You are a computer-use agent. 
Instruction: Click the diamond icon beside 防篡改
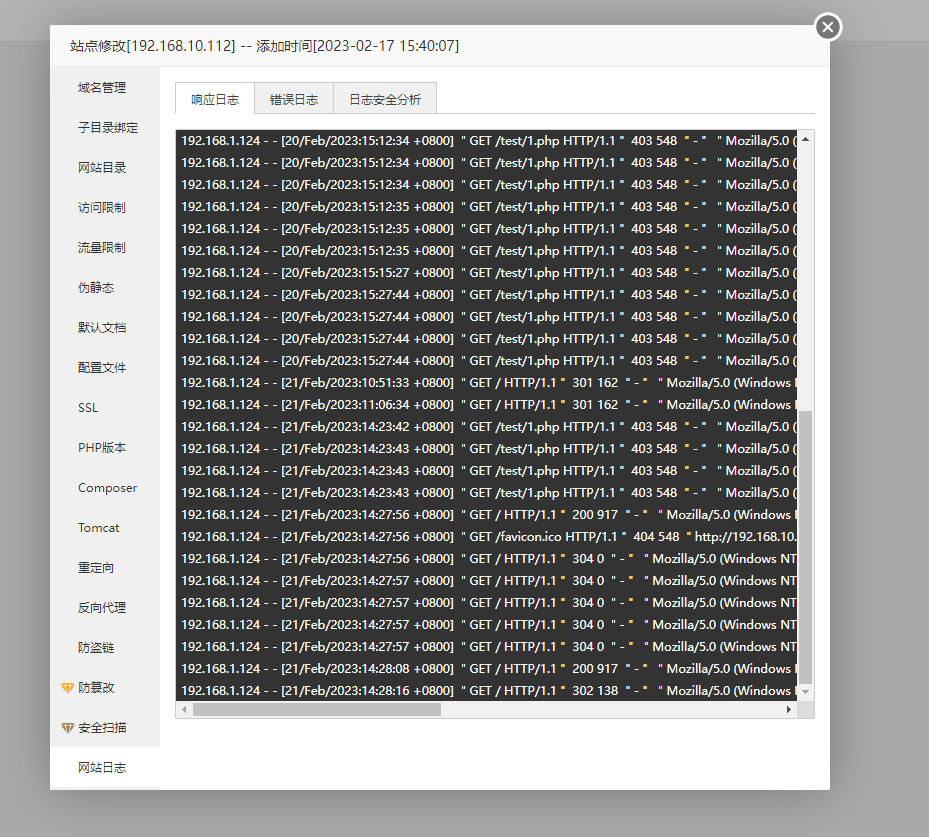pyautogui.click(x=68, y=688)
